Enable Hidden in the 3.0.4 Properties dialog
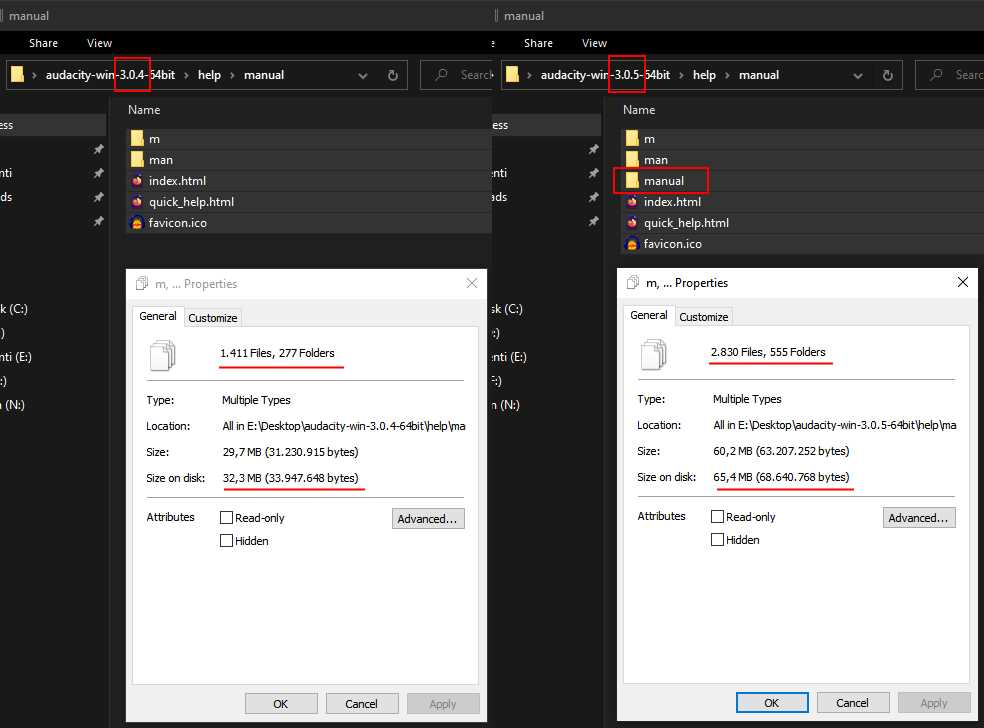Image resolution: width=984 pixels, height=728 pixels. coord(227,540)
